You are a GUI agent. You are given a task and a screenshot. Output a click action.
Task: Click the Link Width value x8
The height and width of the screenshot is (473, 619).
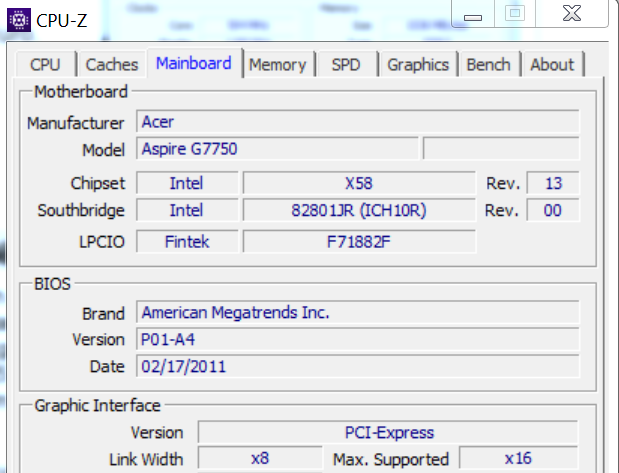pyautogui.click(x=260, y=458)
